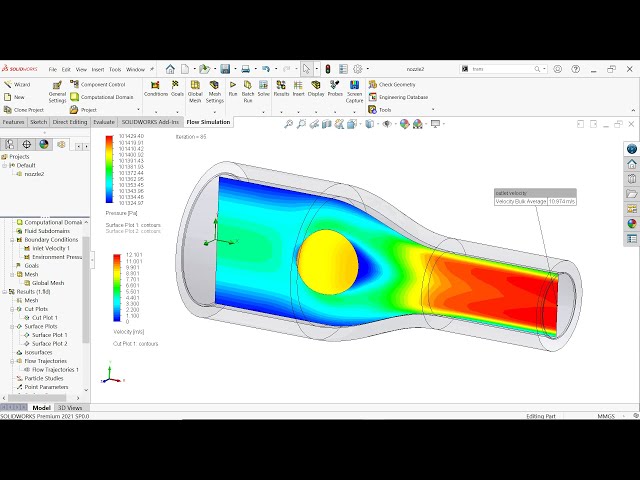Screen dimensions: 640x480
Task: Switch to the Features ribbon tab
Action: click(13, 122)
